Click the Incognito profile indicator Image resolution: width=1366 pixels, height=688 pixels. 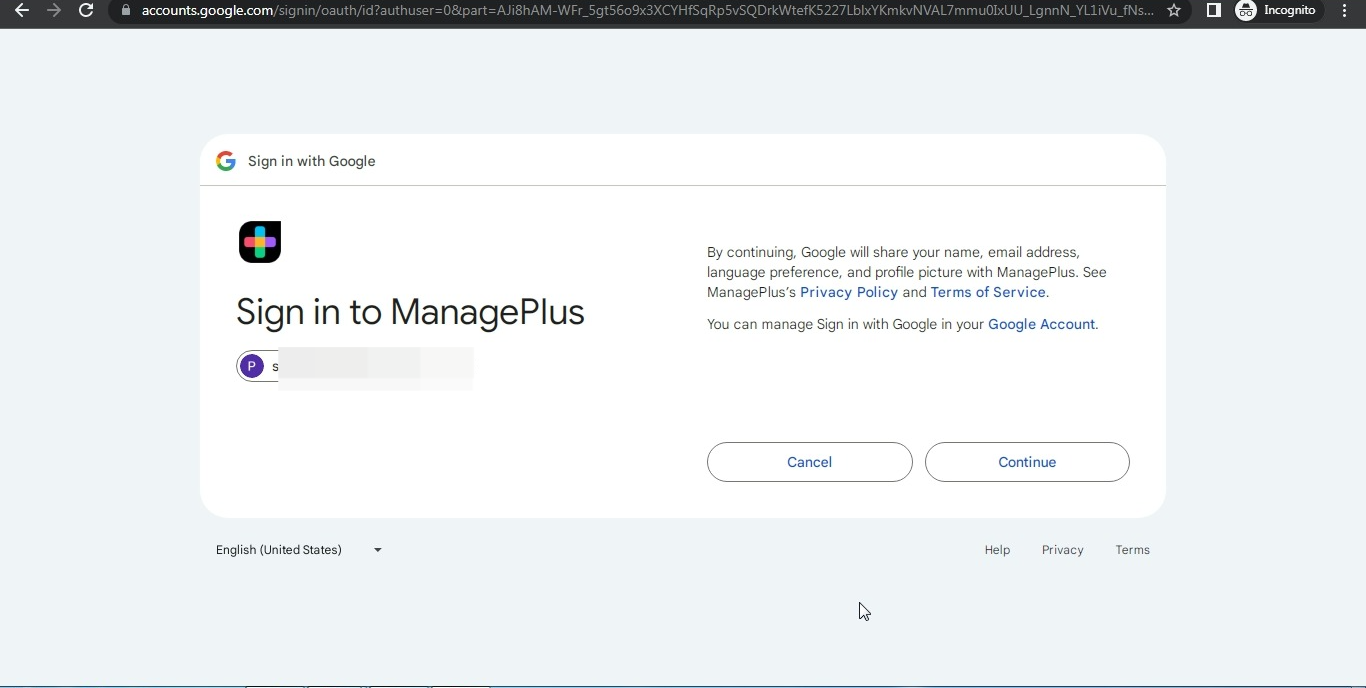pyautogui.click(x=1276, y=10)
